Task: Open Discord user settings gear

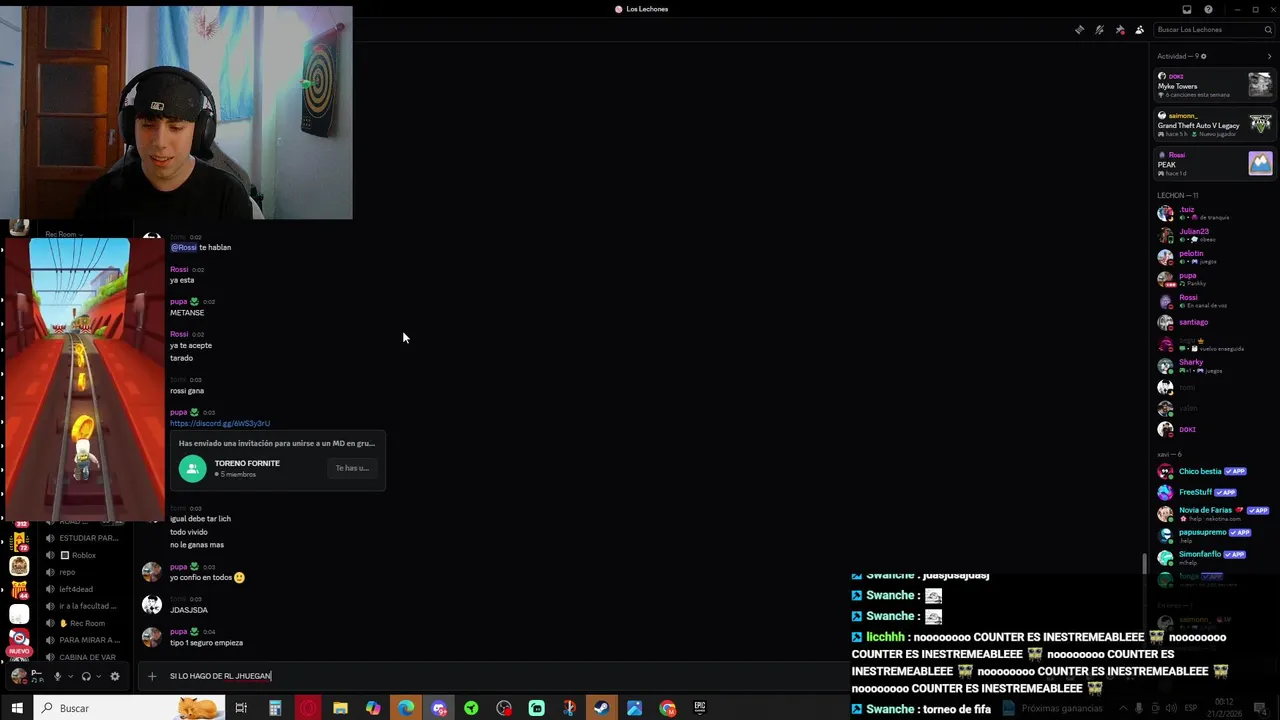Action: click(115, 676)
